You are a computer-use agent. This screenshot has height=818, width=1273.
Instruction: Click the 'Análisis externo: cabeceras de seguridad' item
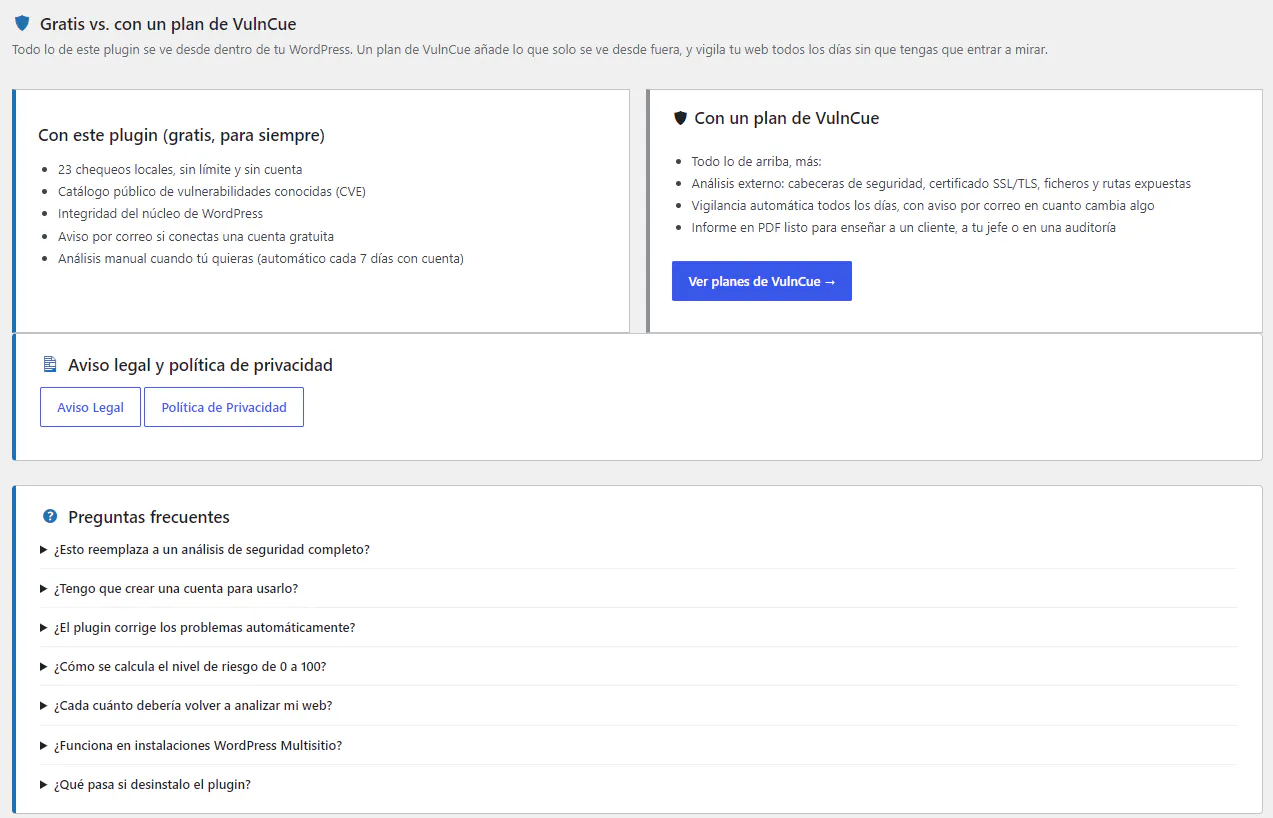[x=941, y=183]
